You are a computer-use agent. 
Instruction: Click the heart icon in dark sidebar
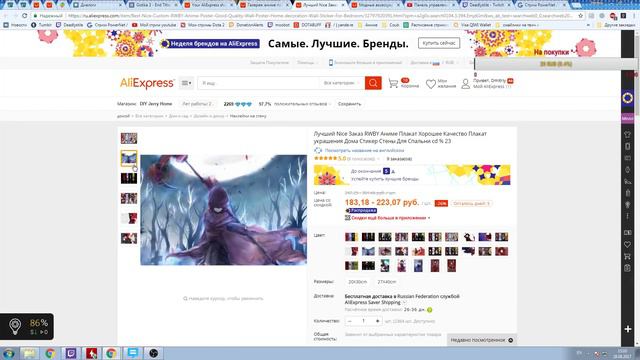tap(627, 244)
